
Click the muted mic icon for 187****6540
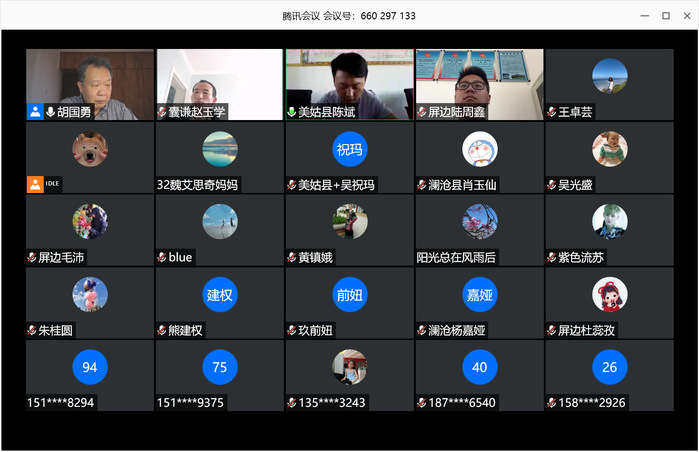coord(422,403)
